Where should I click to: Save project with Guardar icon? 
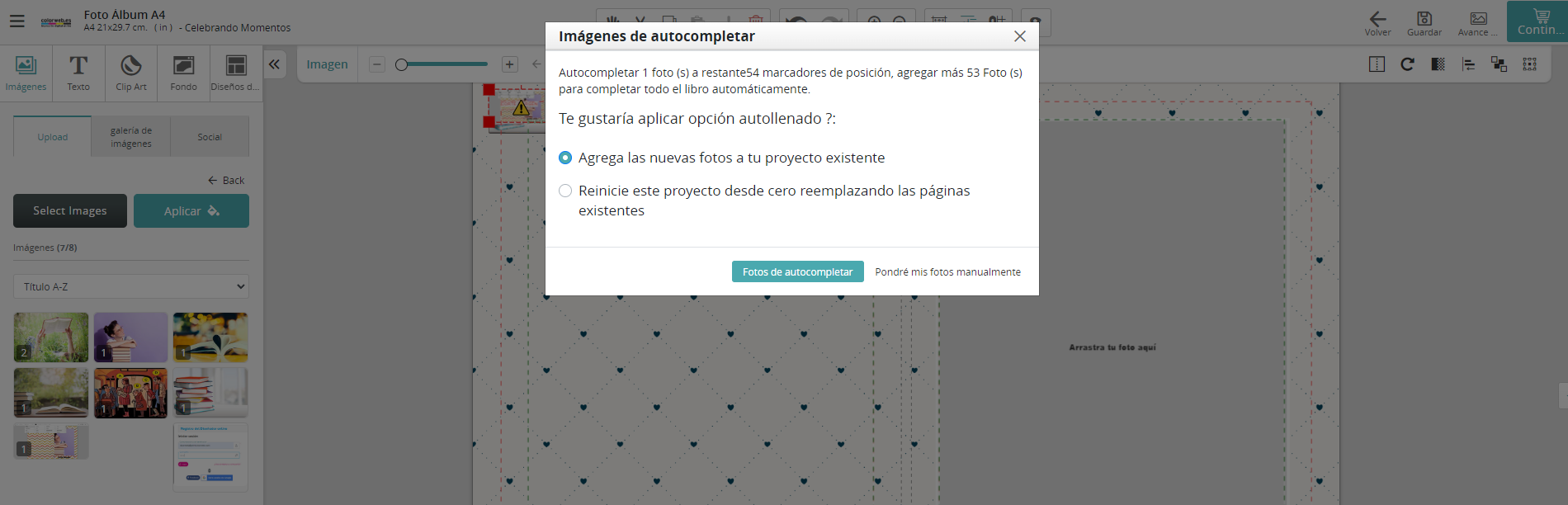point(1424,23)
